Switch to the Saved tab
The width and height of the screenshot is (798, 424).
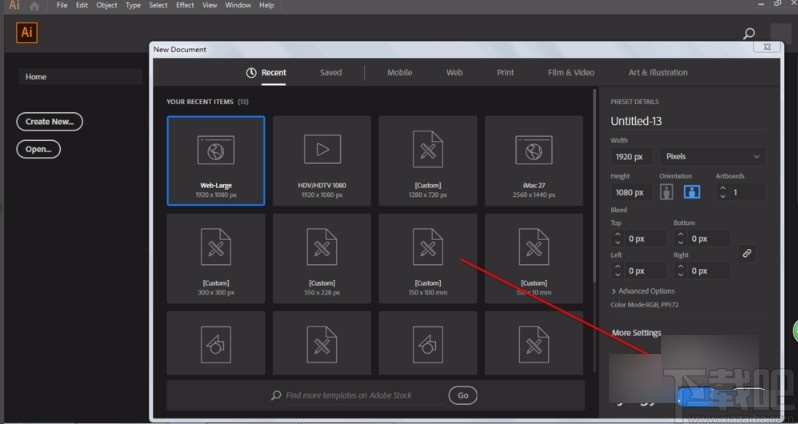[x=331, y=72]
